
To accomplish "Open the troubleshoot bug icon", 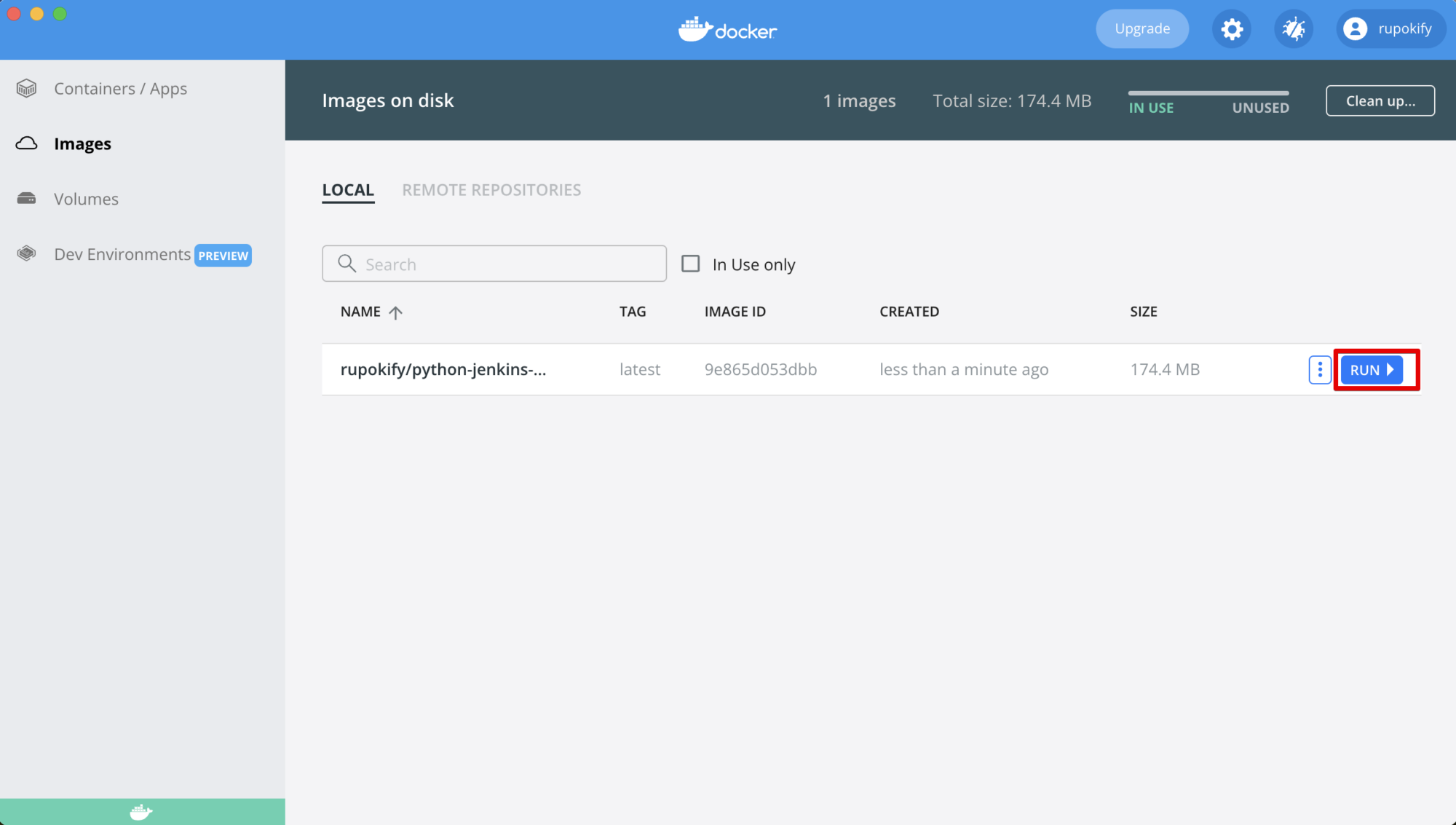I will (1294, 29).
